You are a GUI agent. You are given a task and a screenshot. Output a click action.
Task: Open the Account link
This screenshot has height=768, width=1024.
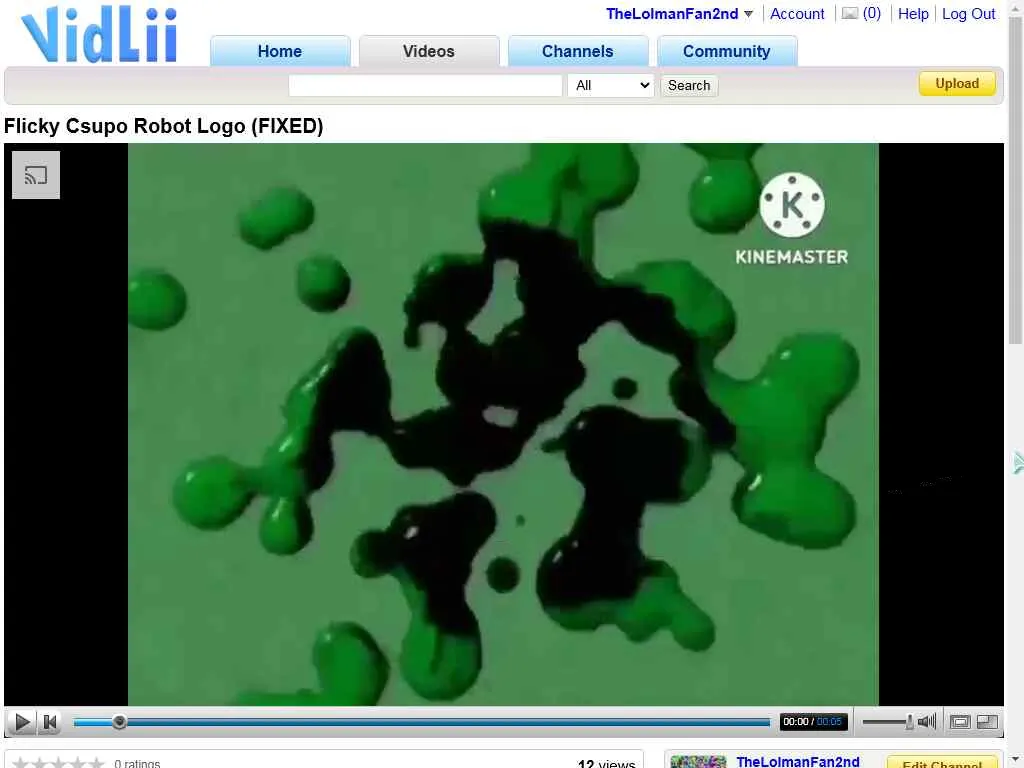pyautogui.click(x=797, y=14)
